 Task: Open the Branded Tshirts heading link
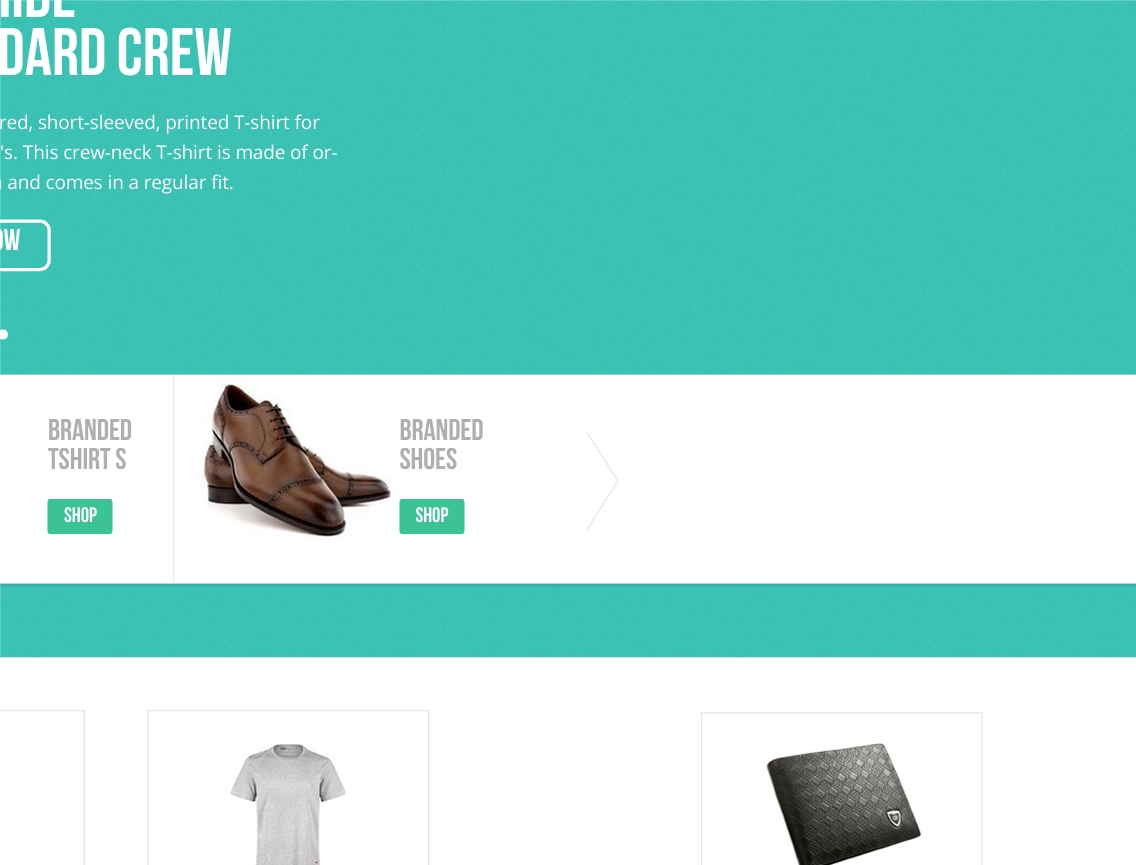(90, 445)
